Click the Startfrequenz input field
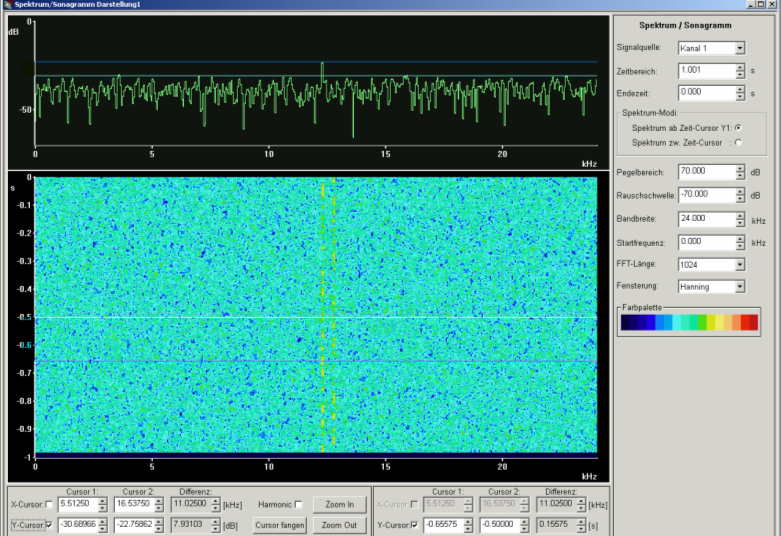781x536 pixels. tap(706, 242)
